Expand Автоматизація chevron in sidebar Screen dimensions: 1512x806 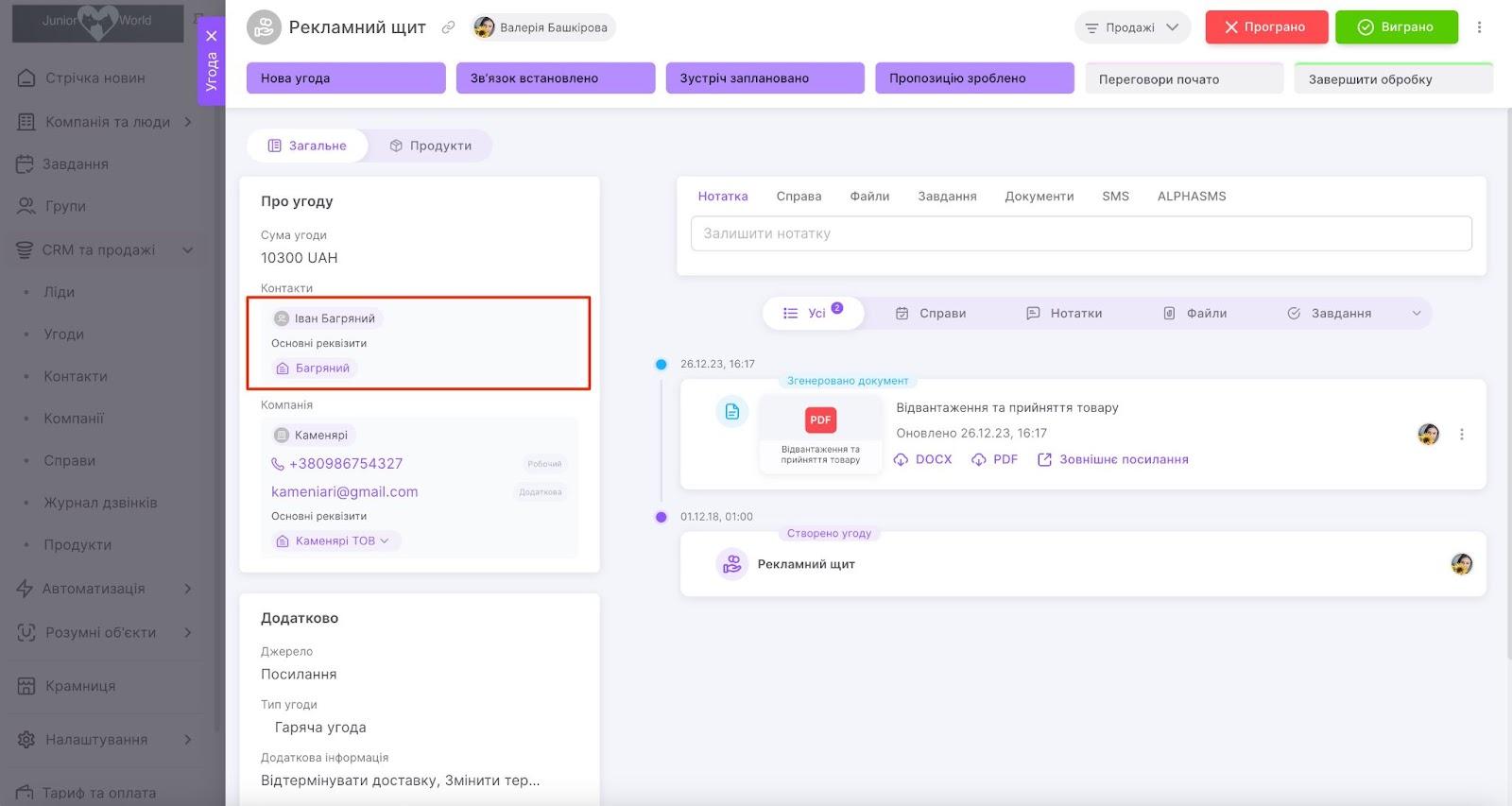[x=187, y=589]
